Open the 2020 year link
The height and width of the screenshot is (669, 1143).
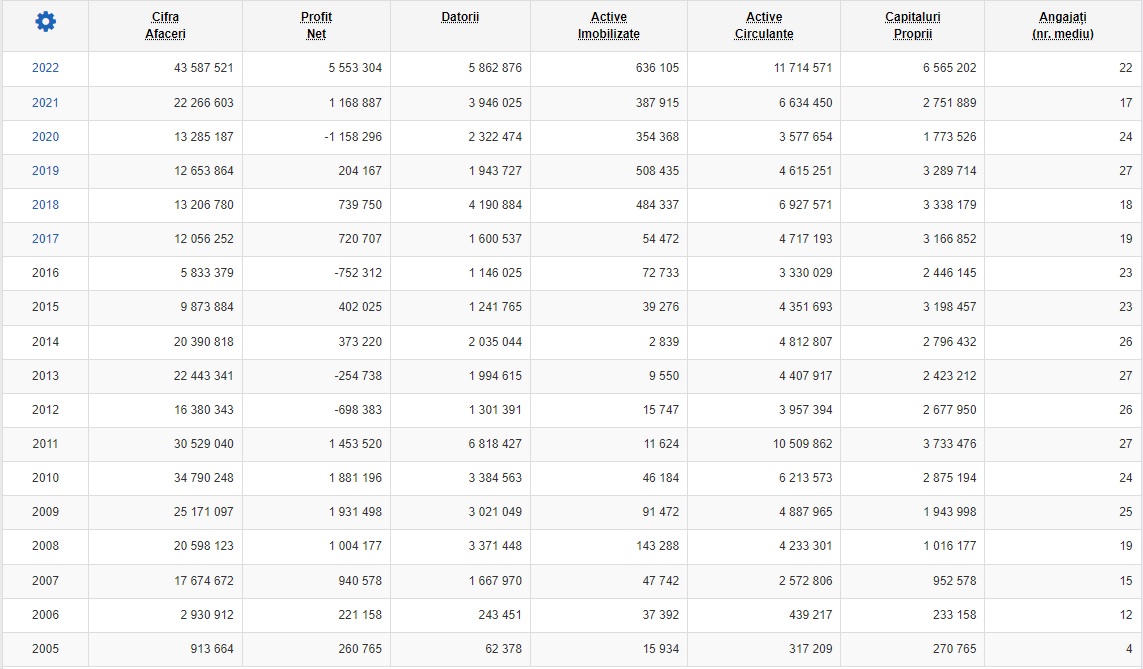tap(45, 137)
